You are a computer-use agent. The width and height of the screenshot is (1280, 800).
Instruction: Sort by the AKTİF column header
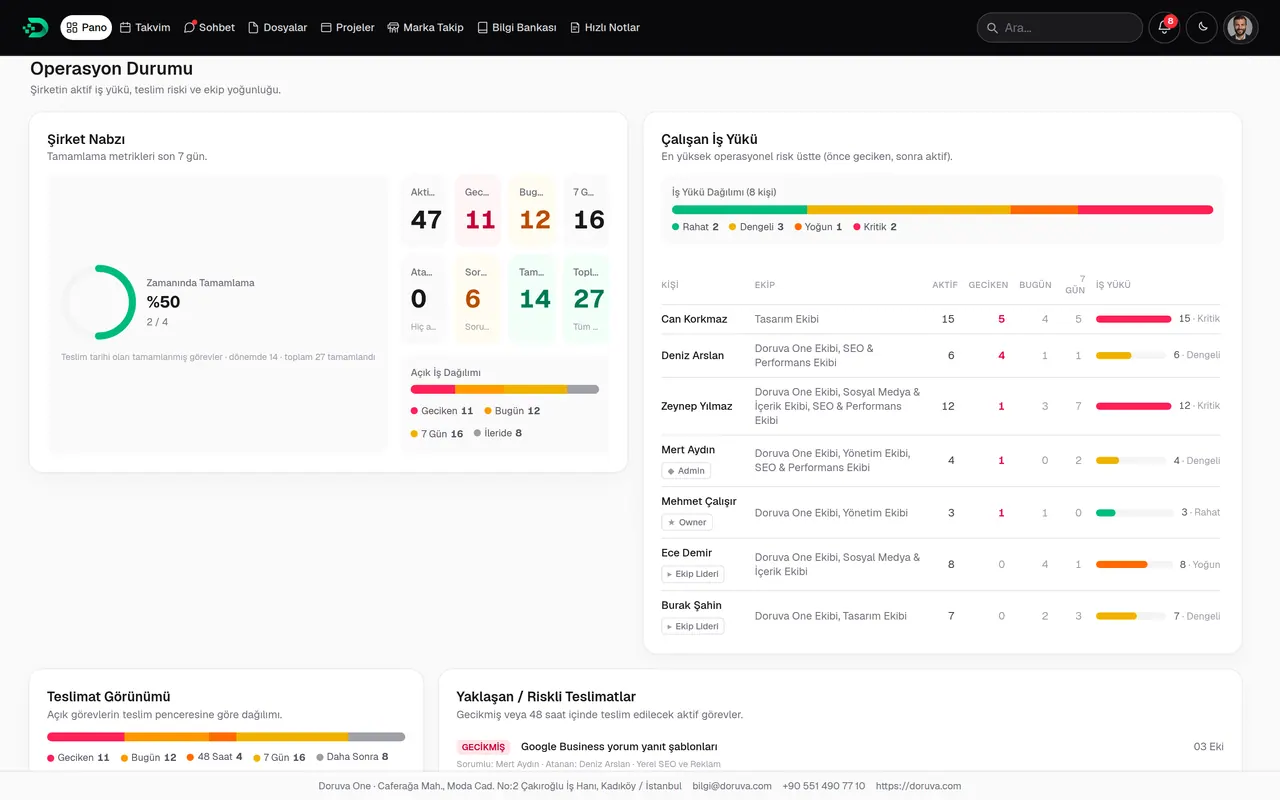coord(945,285)
